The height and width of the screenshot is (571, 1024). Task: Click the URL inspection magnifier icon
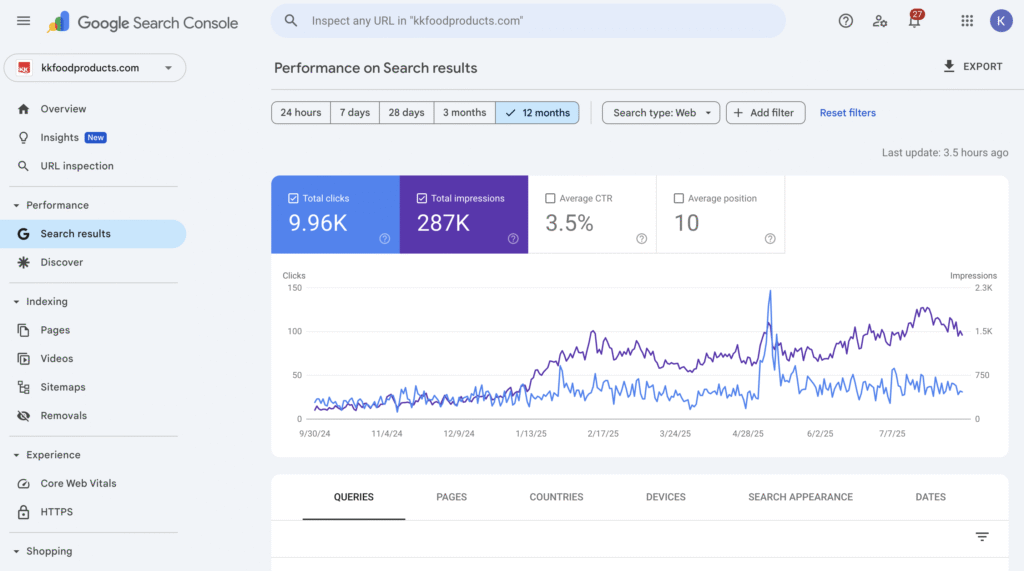(24, 166)
